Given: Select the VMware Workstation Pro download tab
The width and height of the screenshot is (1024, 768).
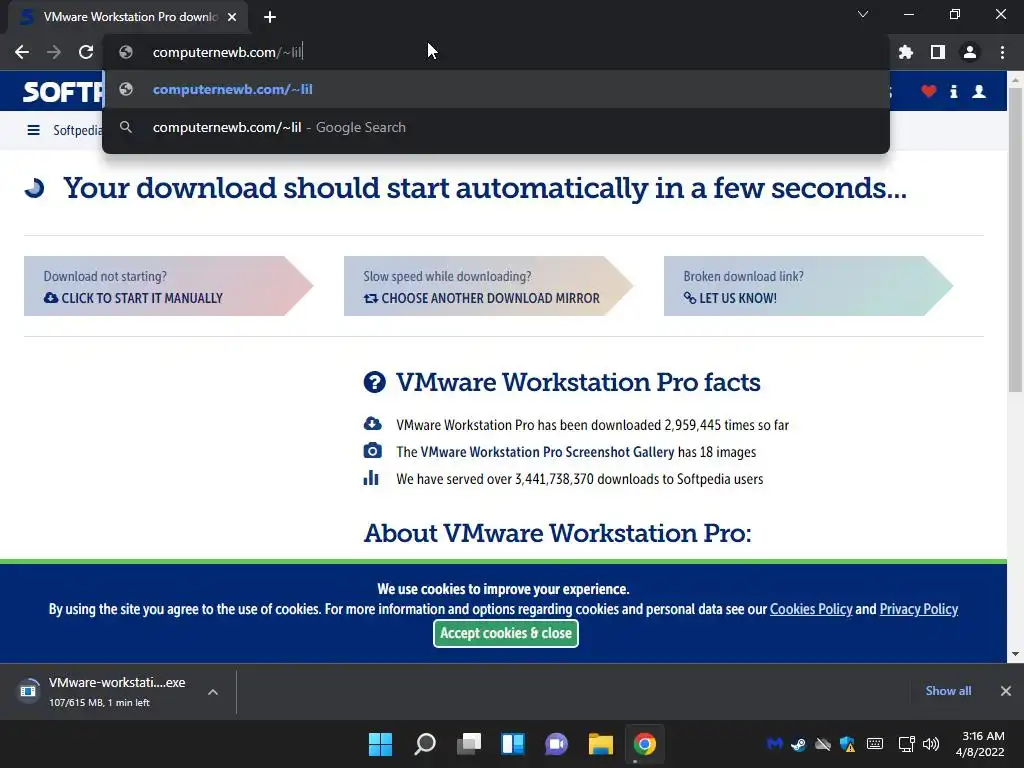Looking at the screenshot, I should pos(128,17).
